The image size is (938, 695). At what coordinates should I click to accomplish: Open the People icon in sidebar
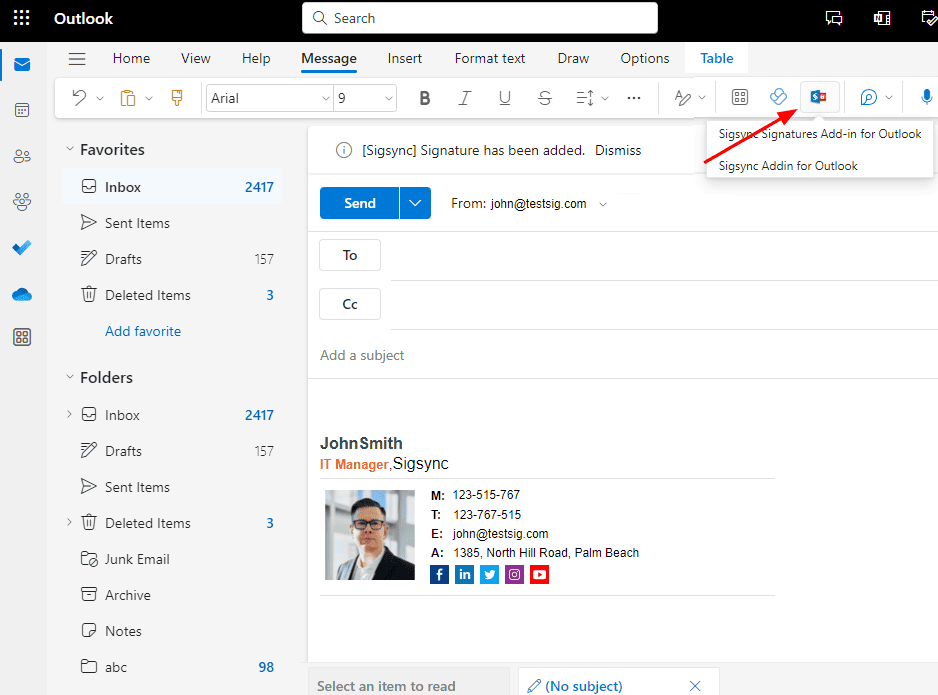point(22,156)
